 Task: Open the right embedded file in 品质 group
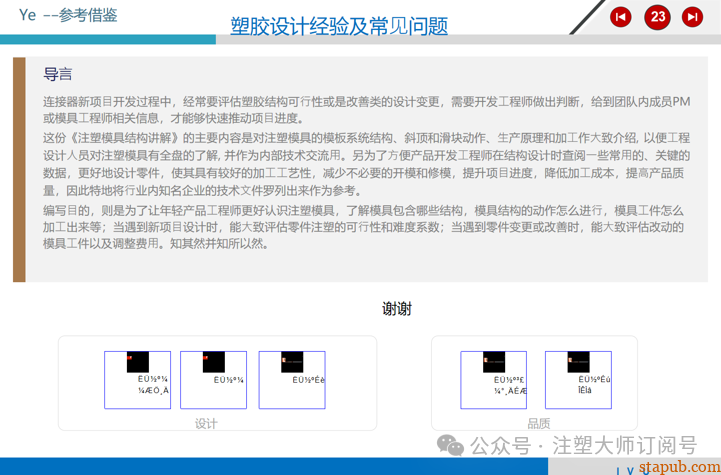[578, 379]
